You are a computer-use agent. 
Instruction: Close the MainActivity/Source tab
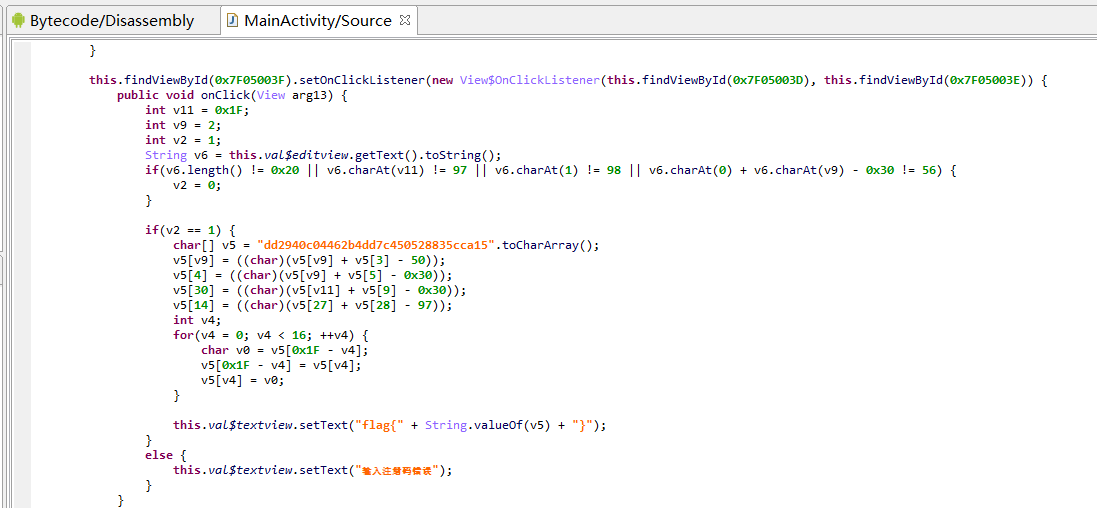tap(404, 20)
